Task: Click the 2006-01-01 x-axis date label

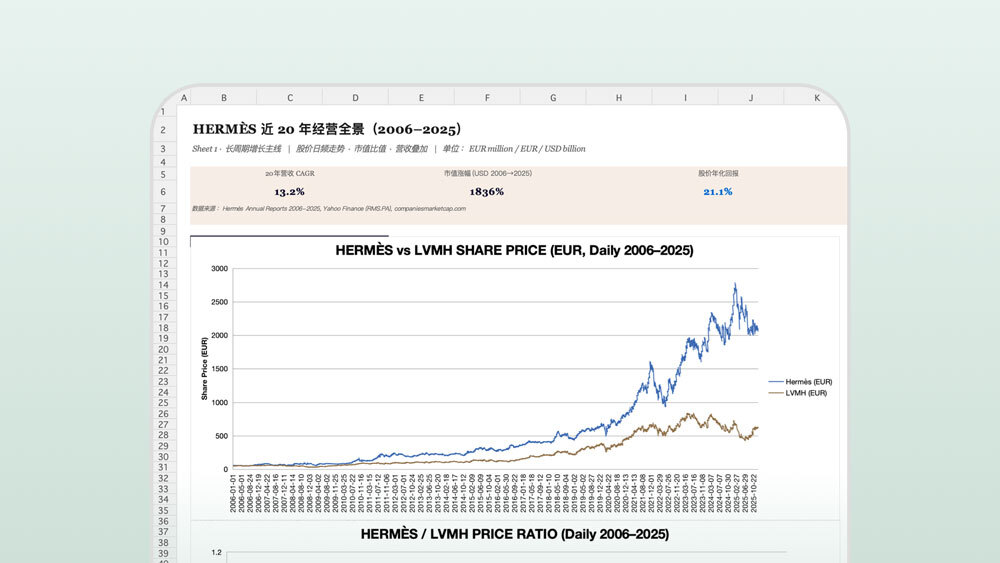Action: tap(233, 494)
